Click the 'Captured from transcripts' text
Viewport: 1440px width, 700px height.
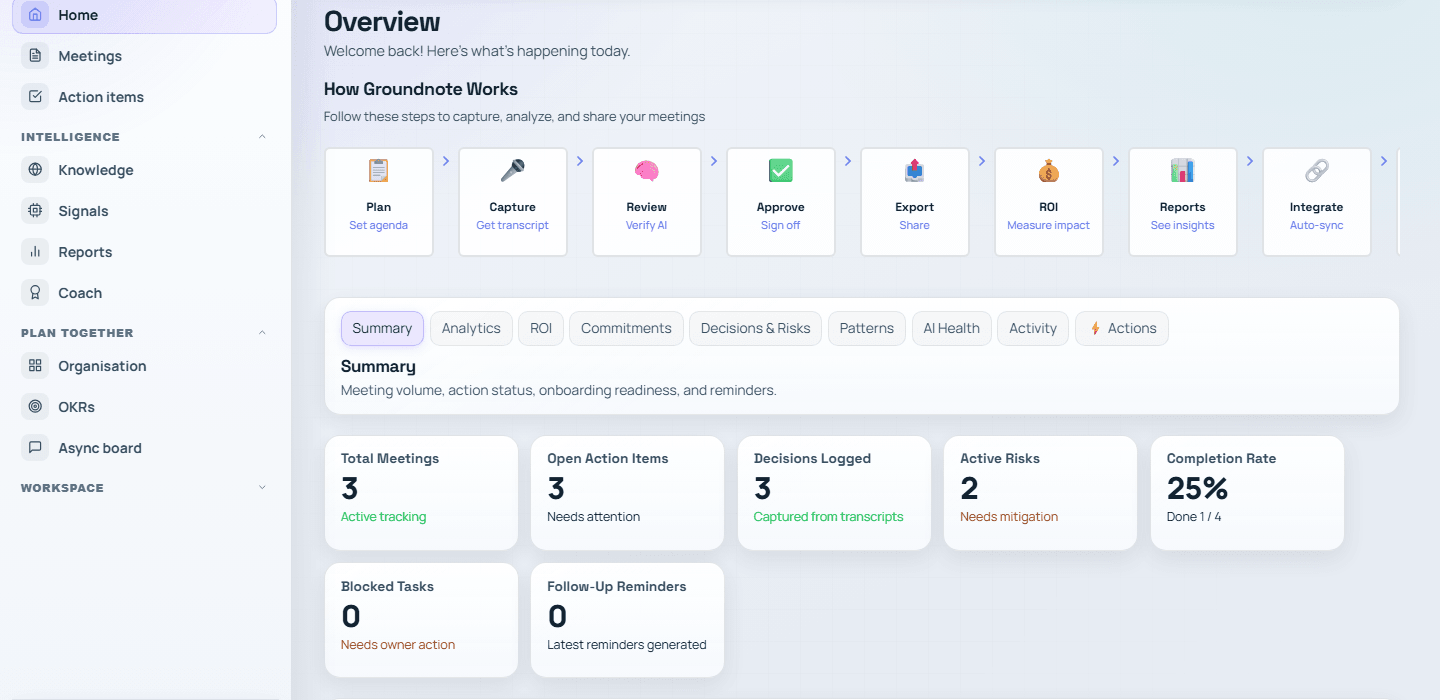[x=828, y=517]
